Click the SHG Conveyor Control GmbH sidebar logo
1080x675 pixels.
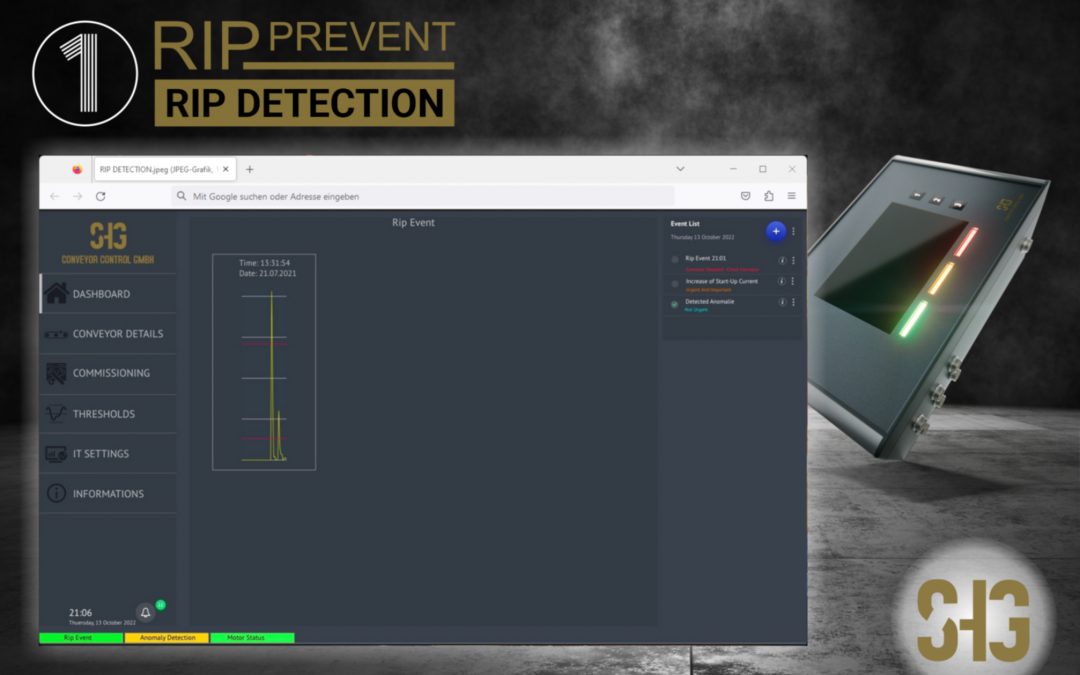tap(108, 243)
